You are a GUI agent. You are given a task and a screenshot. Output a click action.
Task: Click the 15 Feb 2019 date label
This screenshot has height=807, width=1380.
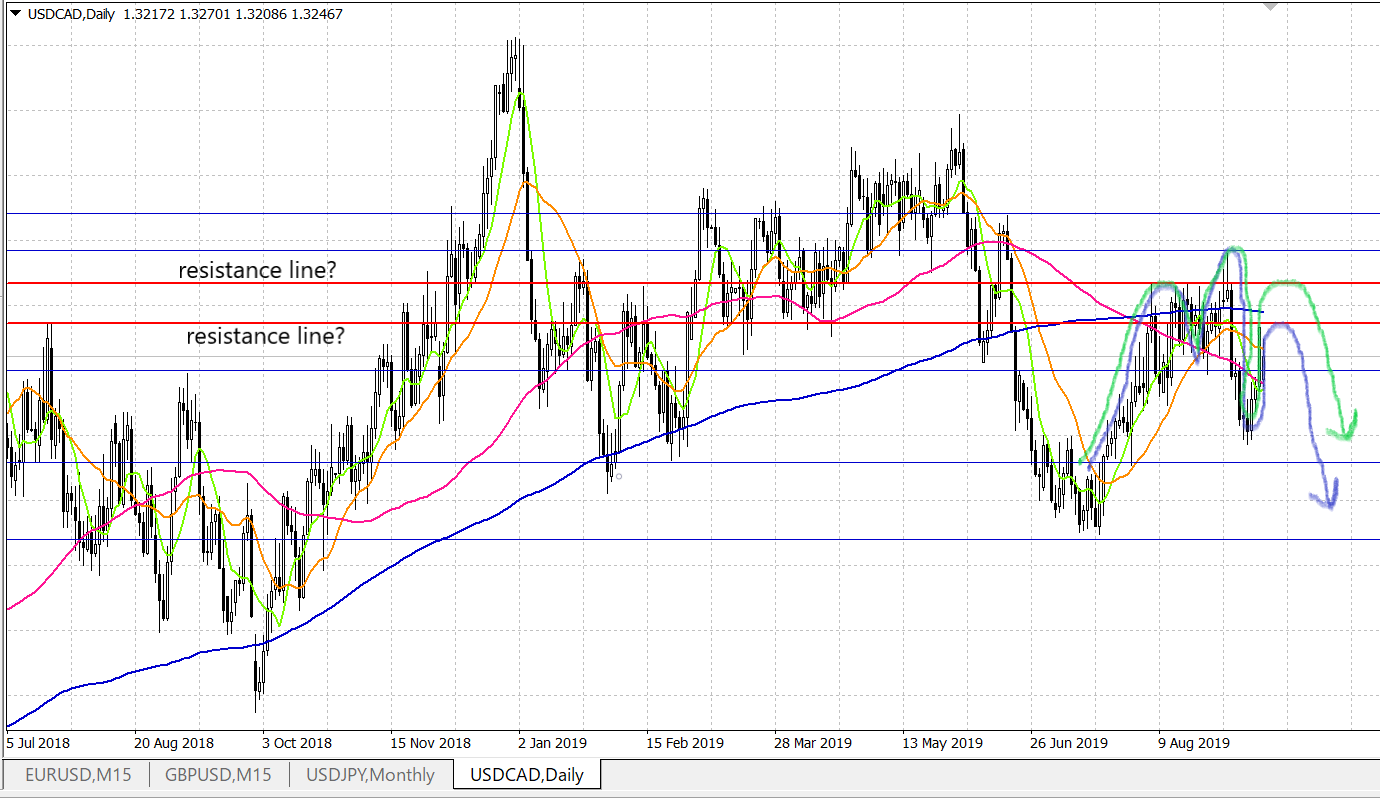click(685, 743)
